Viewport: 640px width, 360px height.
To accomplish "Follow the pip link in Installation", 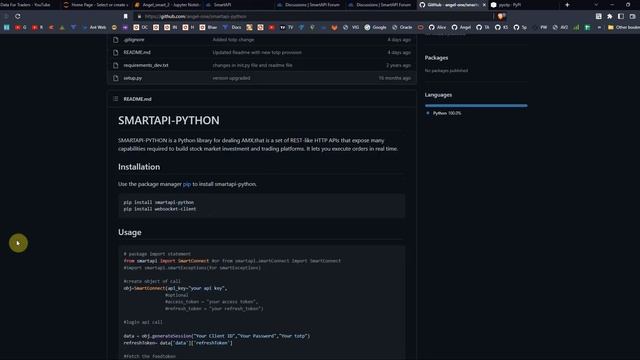I will [x=187, y=184].
